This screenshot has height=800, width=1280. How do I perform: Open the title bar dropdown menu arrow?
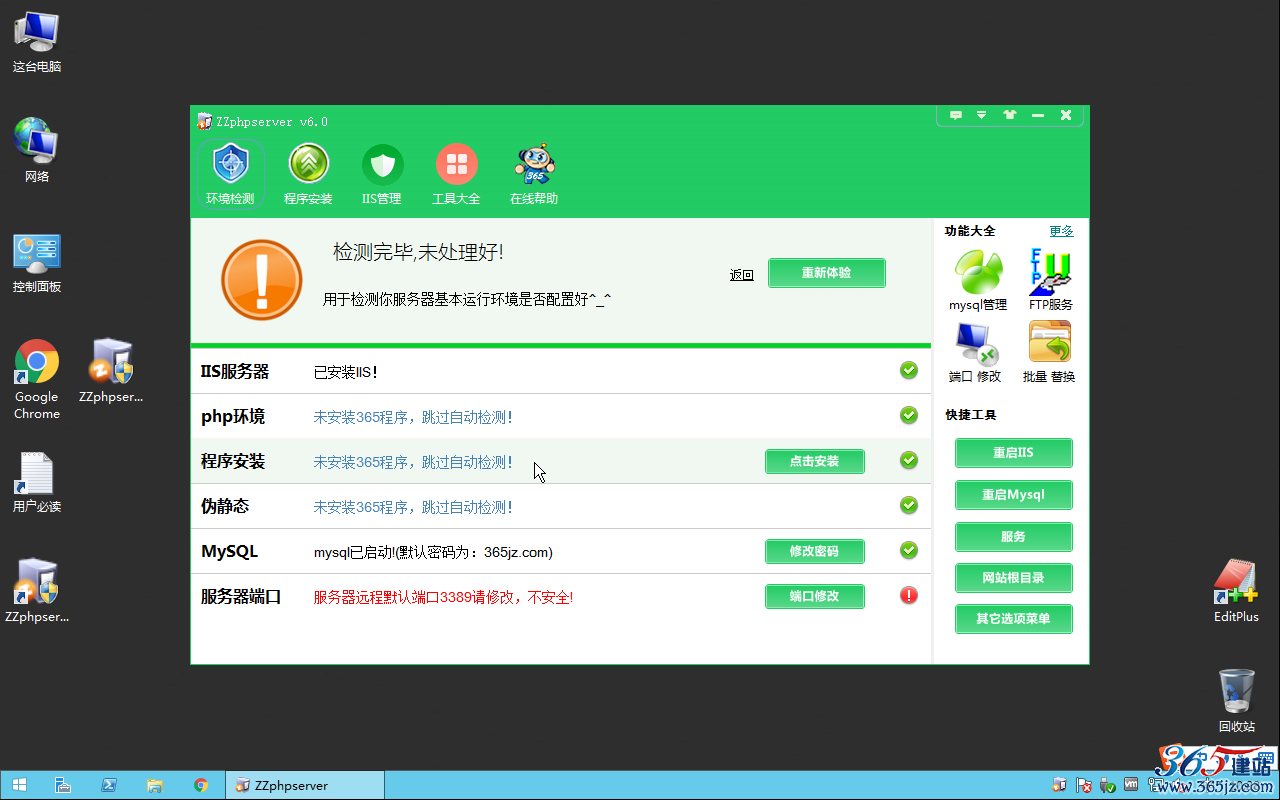(x=982, y=115)
